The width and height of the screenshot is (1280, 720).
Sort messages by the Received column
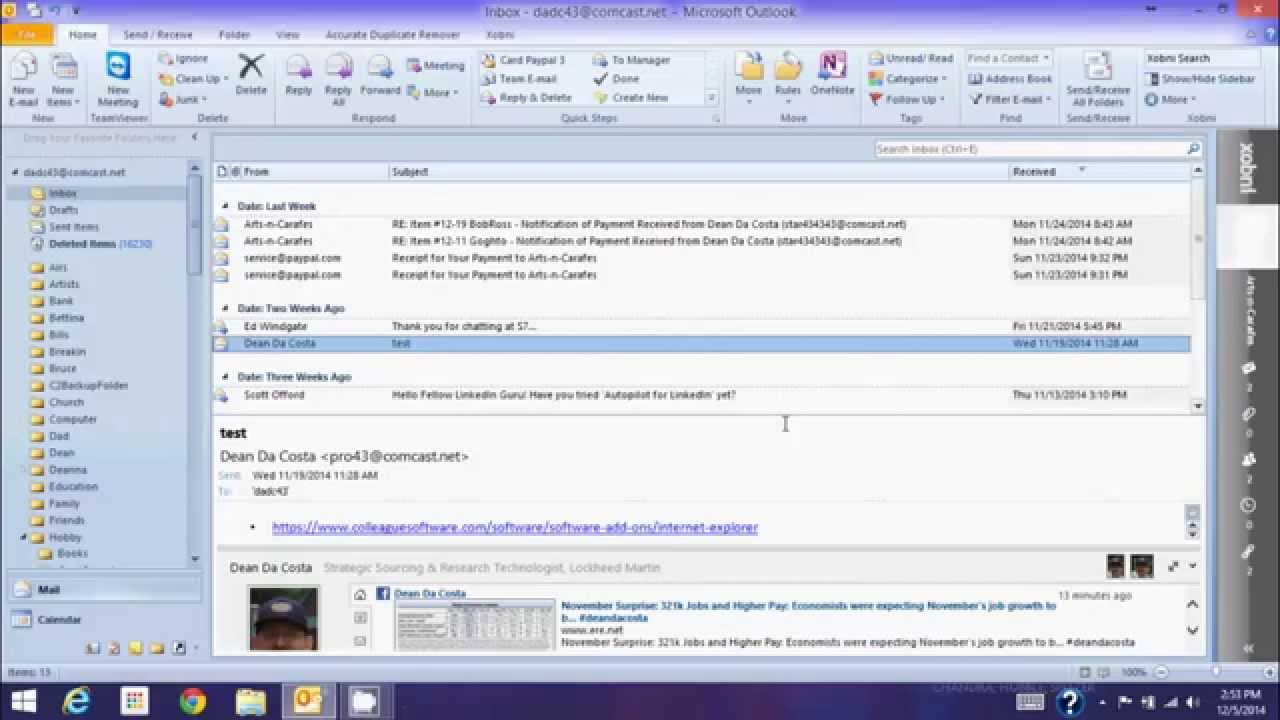tap(1099, 171)
